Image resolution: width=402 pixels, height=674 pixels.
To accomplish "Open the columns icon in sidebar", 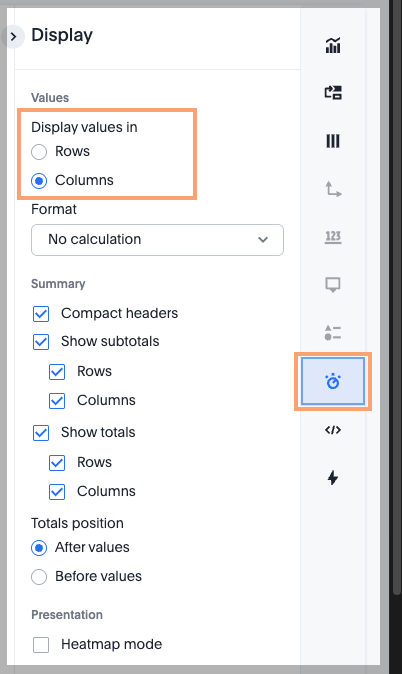I will [x=333, y=141].
